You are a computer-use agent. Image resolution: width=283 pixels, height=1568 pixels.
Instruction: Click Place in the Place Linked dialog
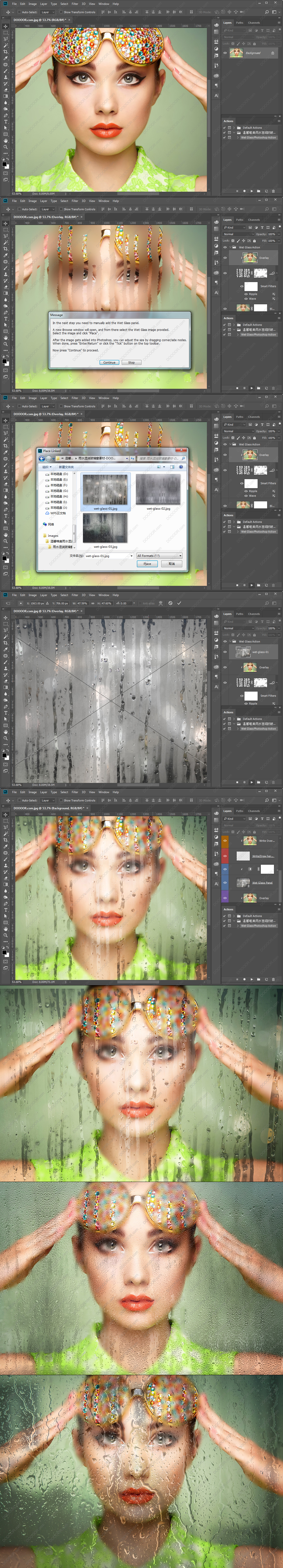click(147, 564)
